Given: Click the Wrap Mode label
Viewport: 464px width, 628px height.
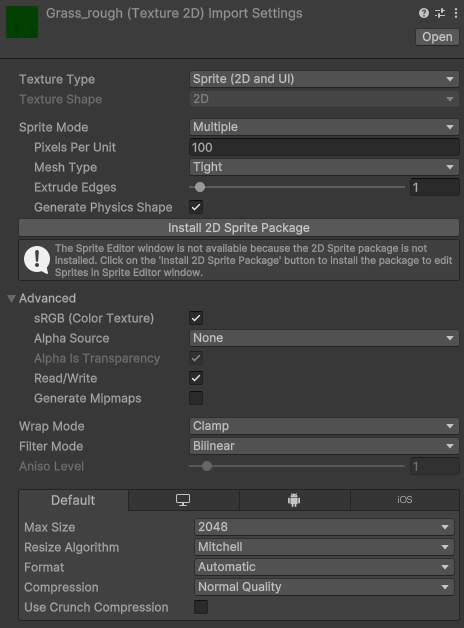Looking at the screenshot, I should click(x=52, y=426).
